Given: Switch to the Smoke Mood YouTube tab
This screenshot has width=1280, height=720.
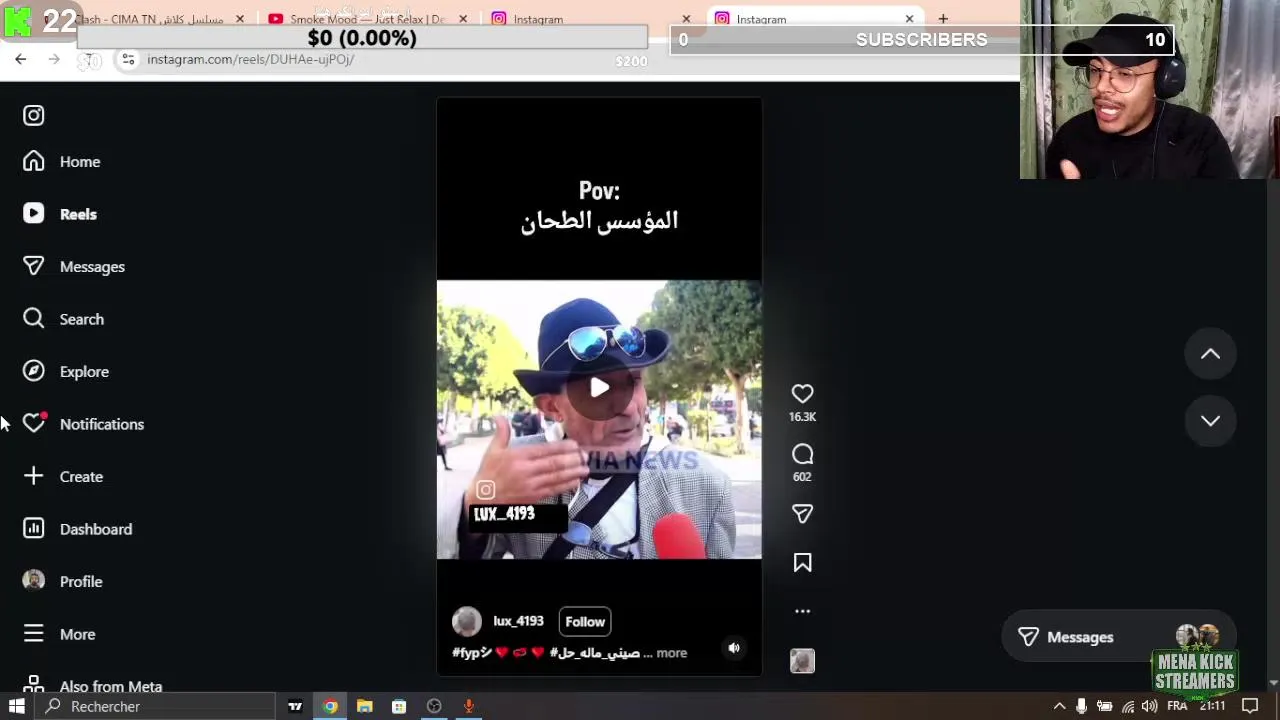Looking at the screenshot, I should coord(367,19).
